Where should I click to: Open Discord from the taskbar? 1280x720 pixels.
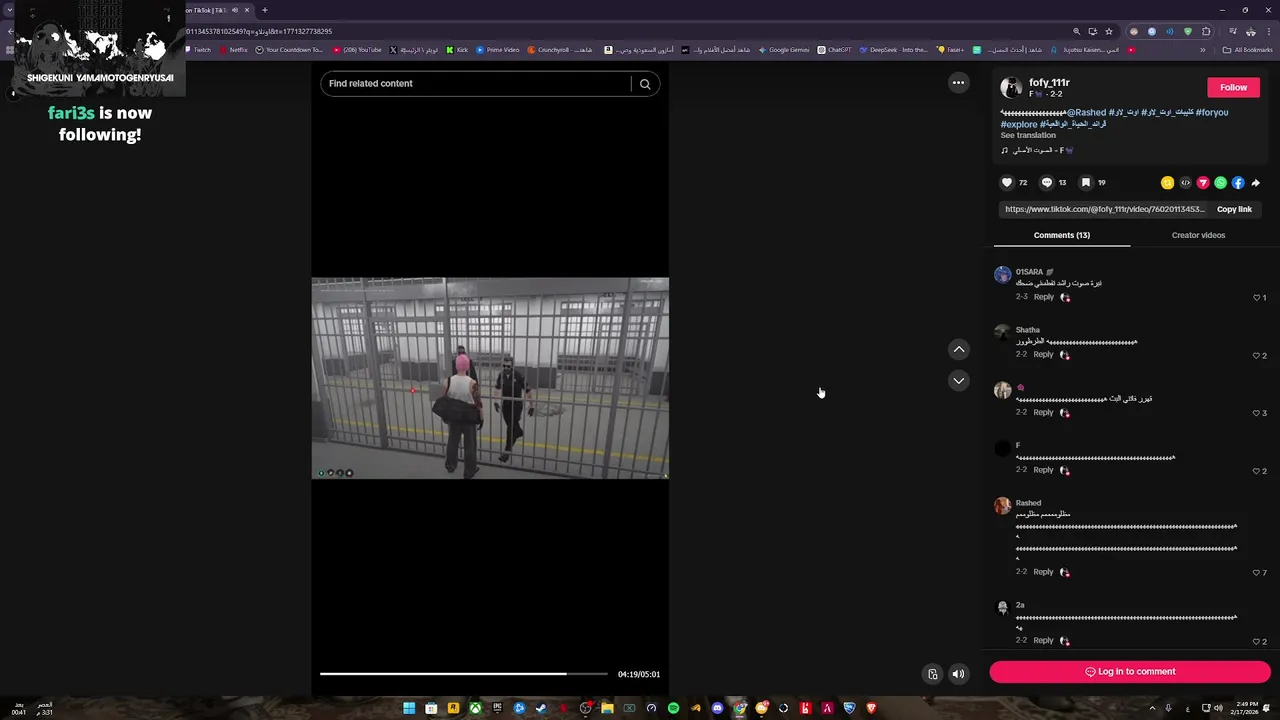pyautogui.click(x=717, y=708)
